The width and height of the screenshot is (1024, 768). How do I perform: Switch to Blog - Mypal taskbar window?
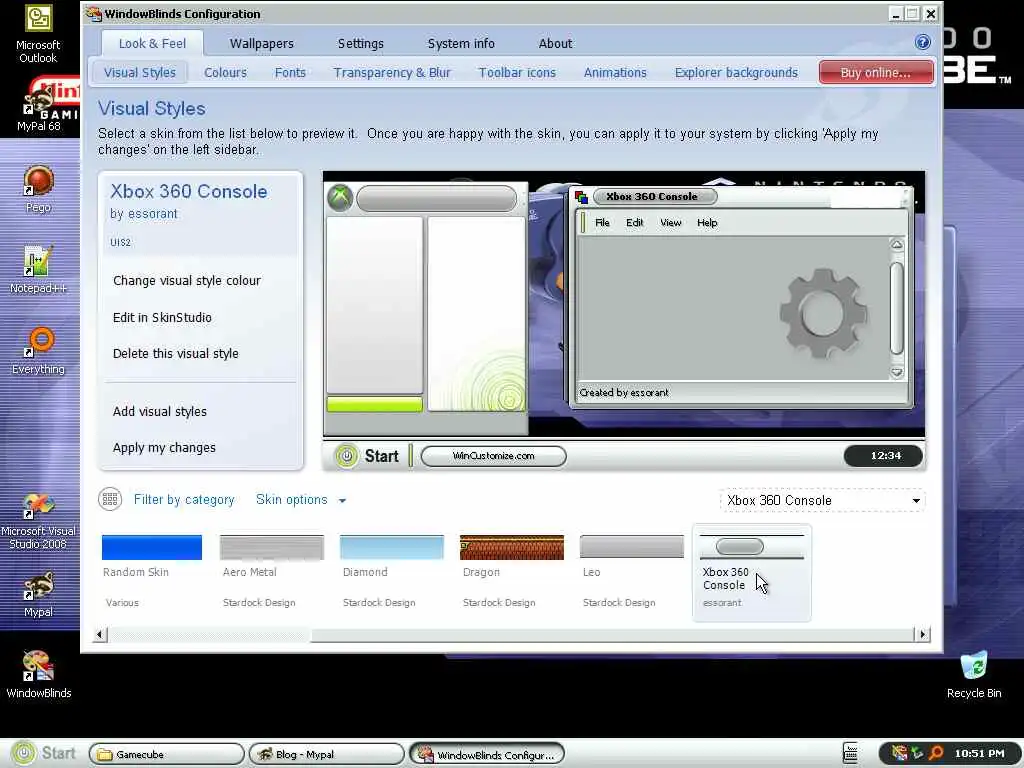point(326,754)
